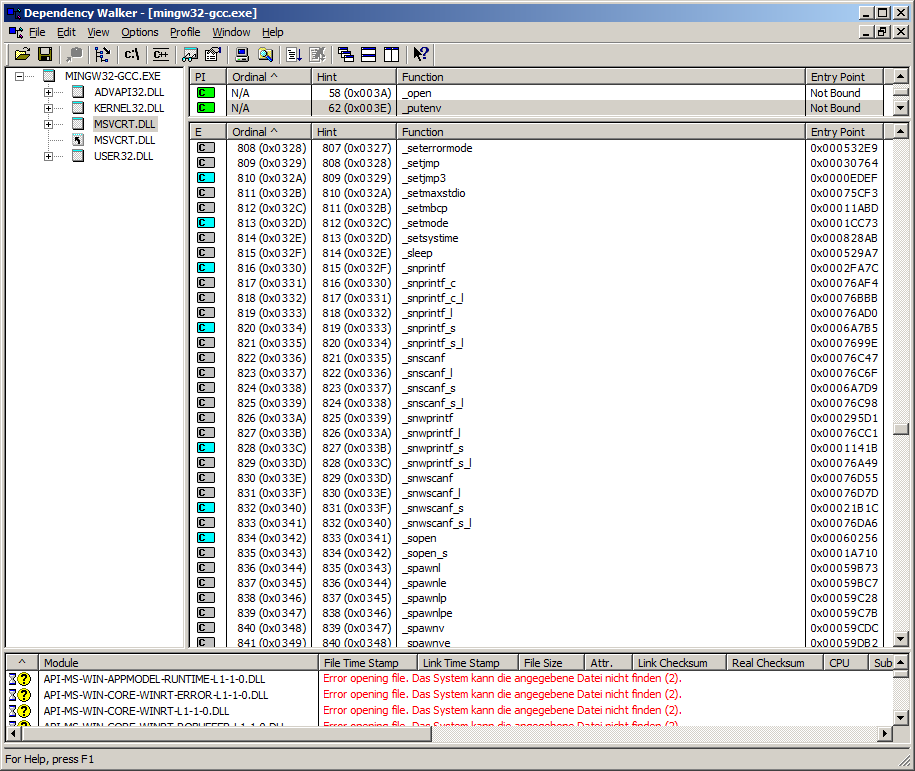Image resolution: width=915 pixels, height=771 pixels.
Task: Open the View menu
Action: (98, 32)
